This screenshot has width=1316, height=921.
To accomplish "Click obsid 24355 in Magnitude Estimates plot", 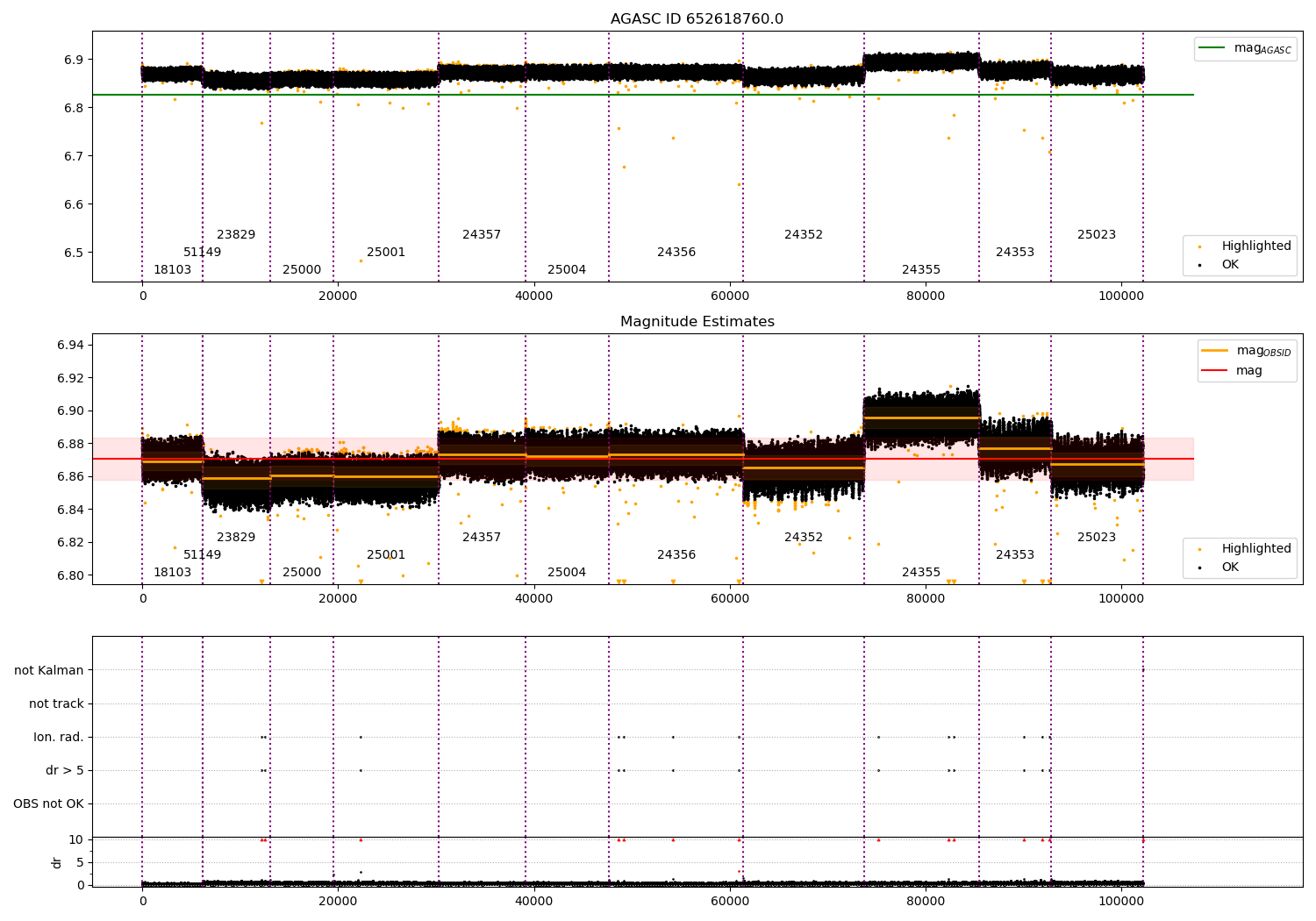I will [x=921, y=573].
